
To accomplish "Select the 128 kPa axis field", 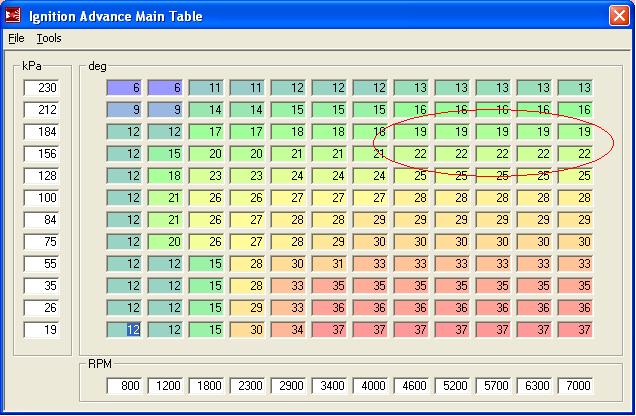I will point(42,176).
